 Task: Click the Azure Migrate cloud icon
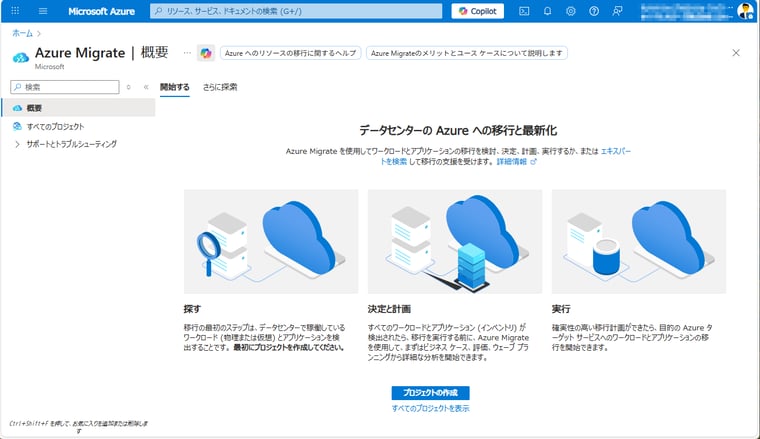click(20, 58)
